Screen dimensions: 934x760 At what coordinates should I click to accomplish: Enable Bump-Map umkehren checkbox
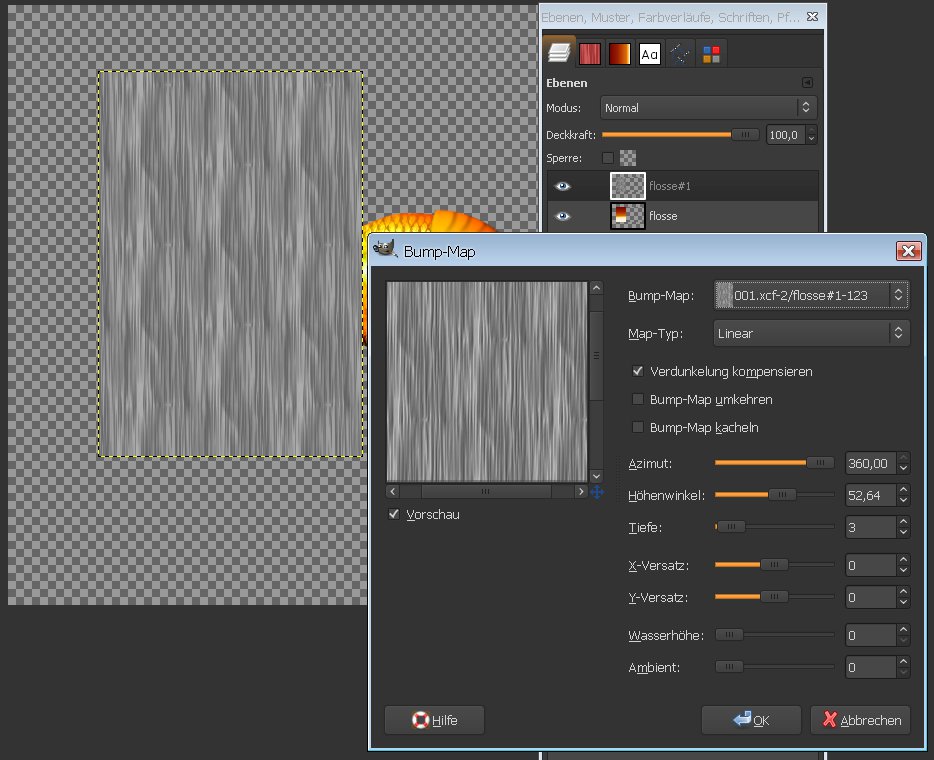(638, 399)
